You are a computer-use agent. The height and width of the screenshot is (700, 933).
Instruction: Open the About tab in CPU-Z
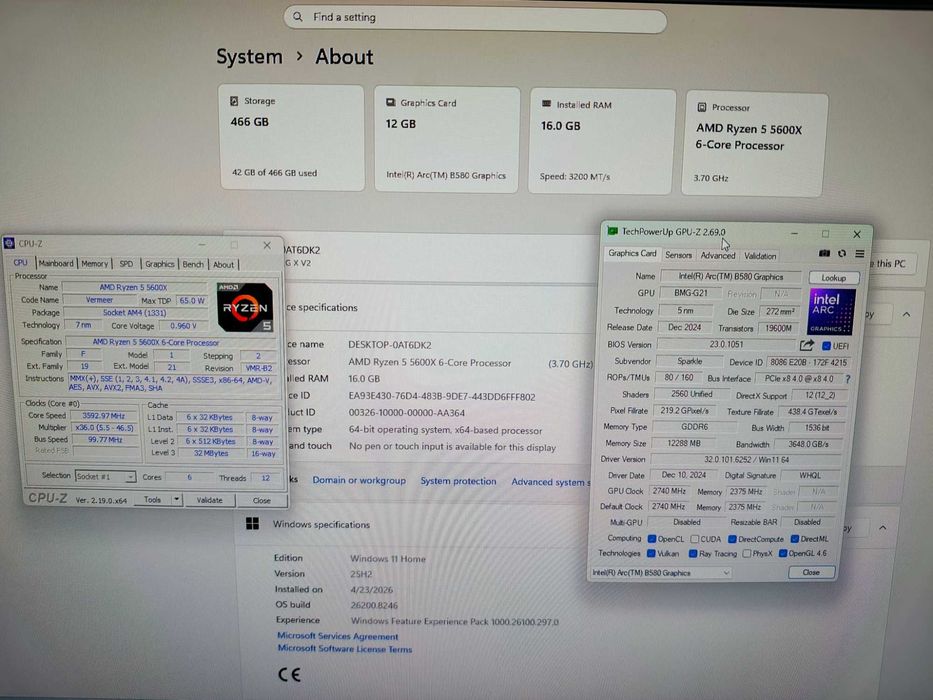(224, 264)
